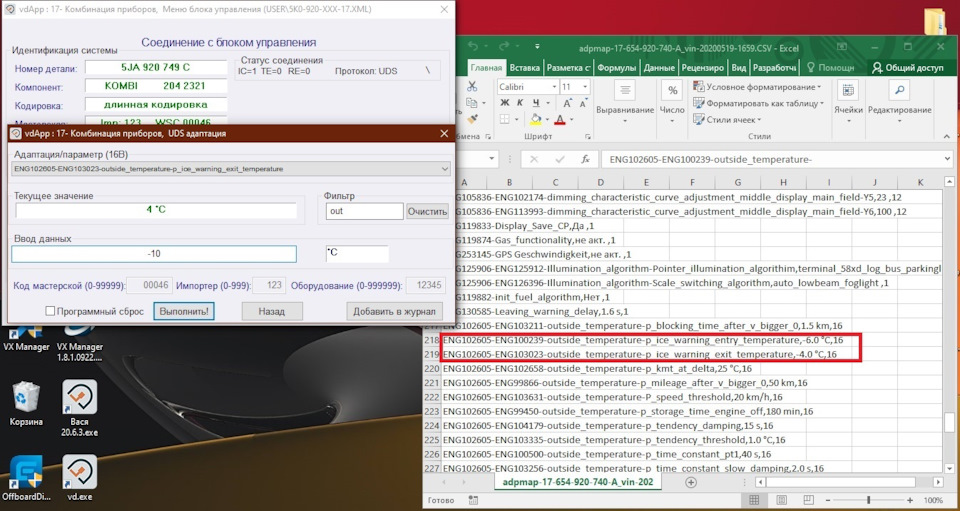
Task: Click the Общий доступ share icon
Action: (x=877, y=67)
